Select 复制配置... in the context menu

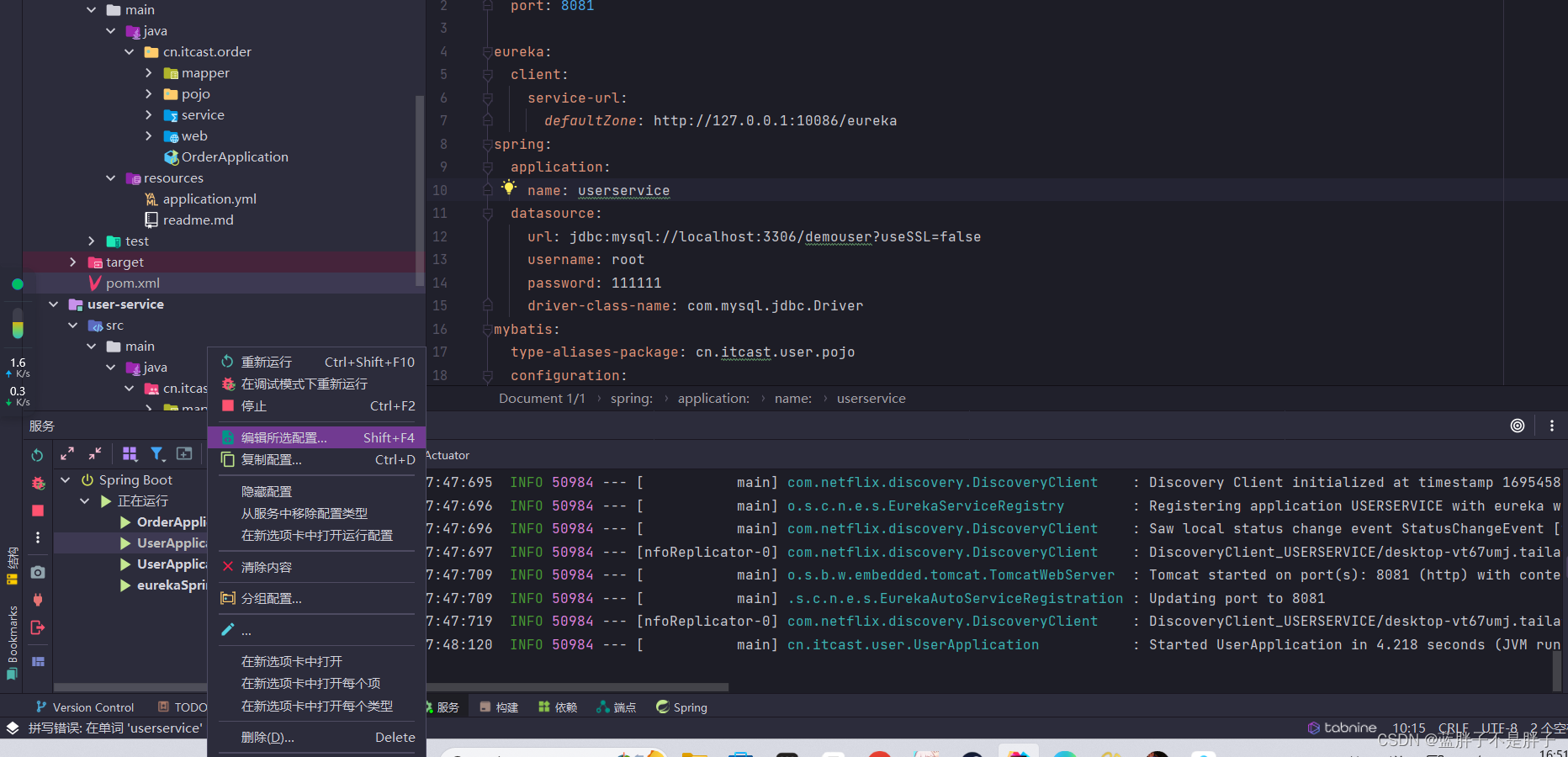pyautogui.click(x=317, y=459)
